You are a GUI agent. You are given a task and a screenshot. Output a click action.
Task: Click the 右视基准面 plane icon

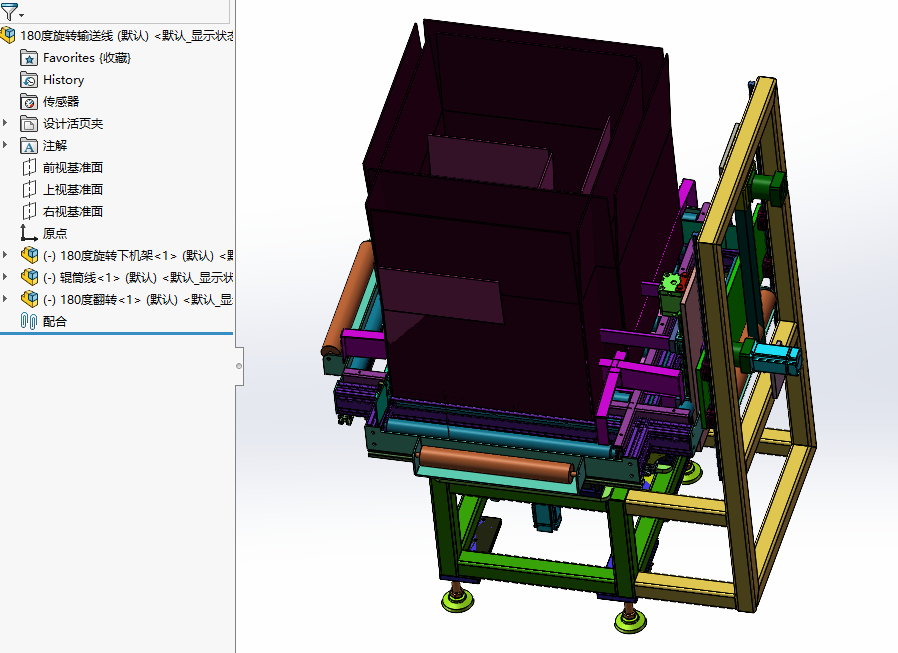coord(29,211)
